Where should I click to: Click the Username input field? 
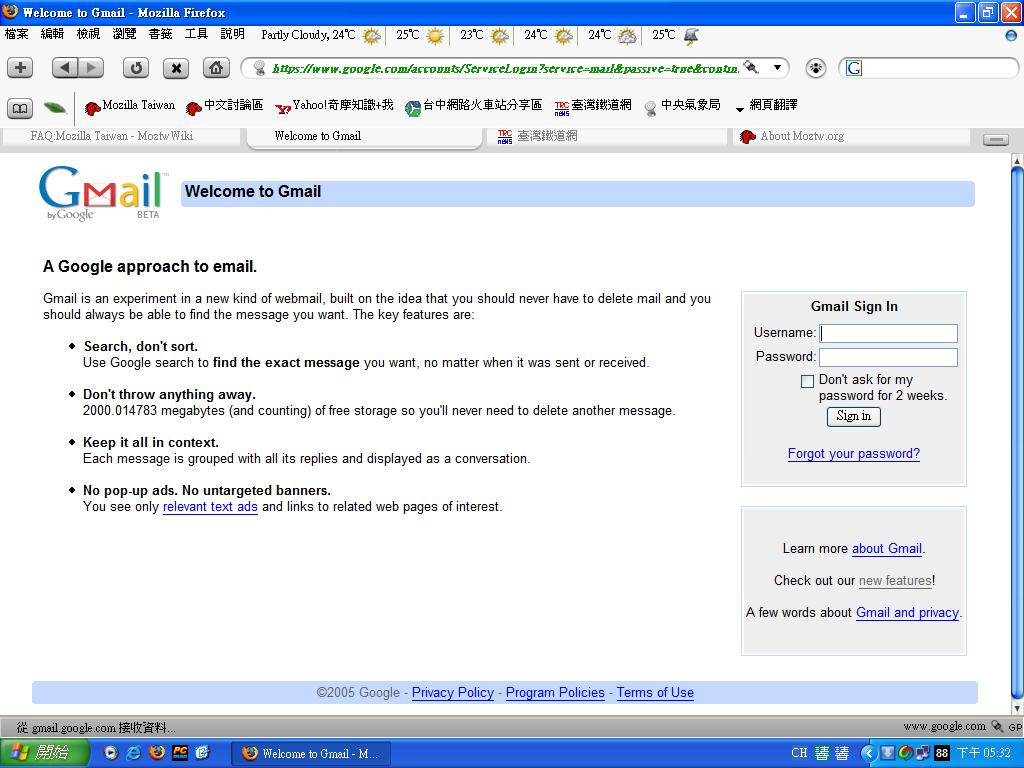(x=888, y=333)
